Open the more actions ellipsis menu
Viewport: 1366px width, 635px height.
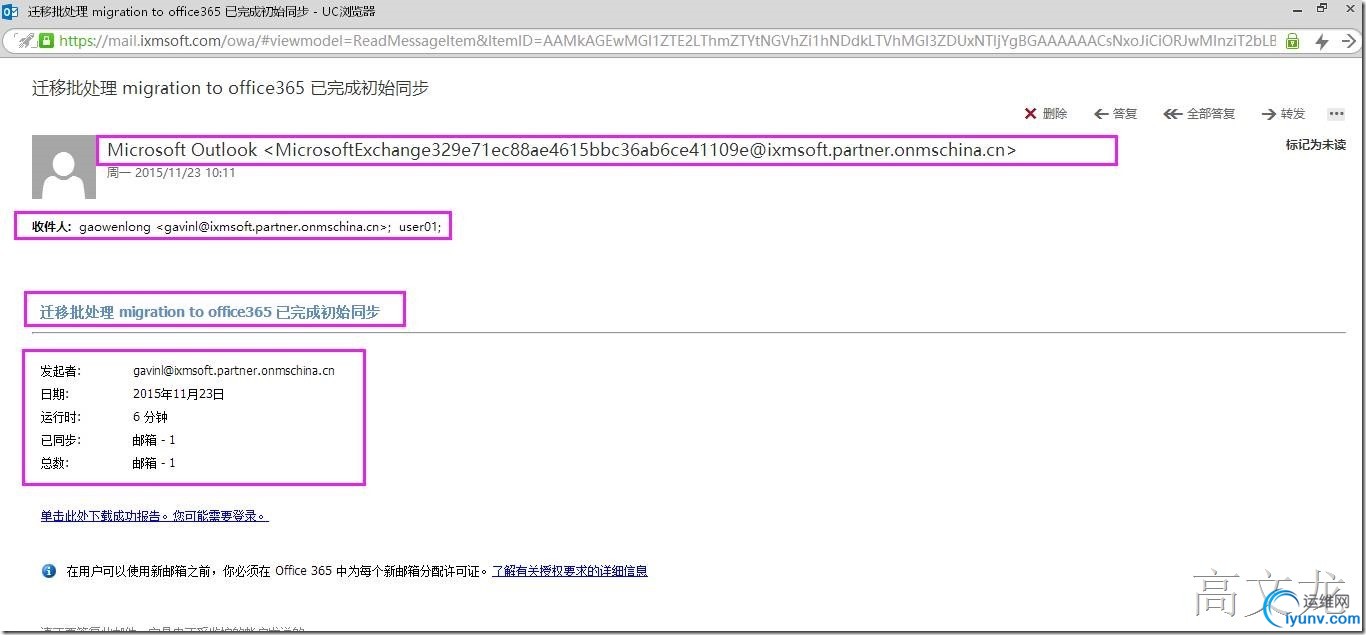pyautogui.click(x=1336, y=114)
